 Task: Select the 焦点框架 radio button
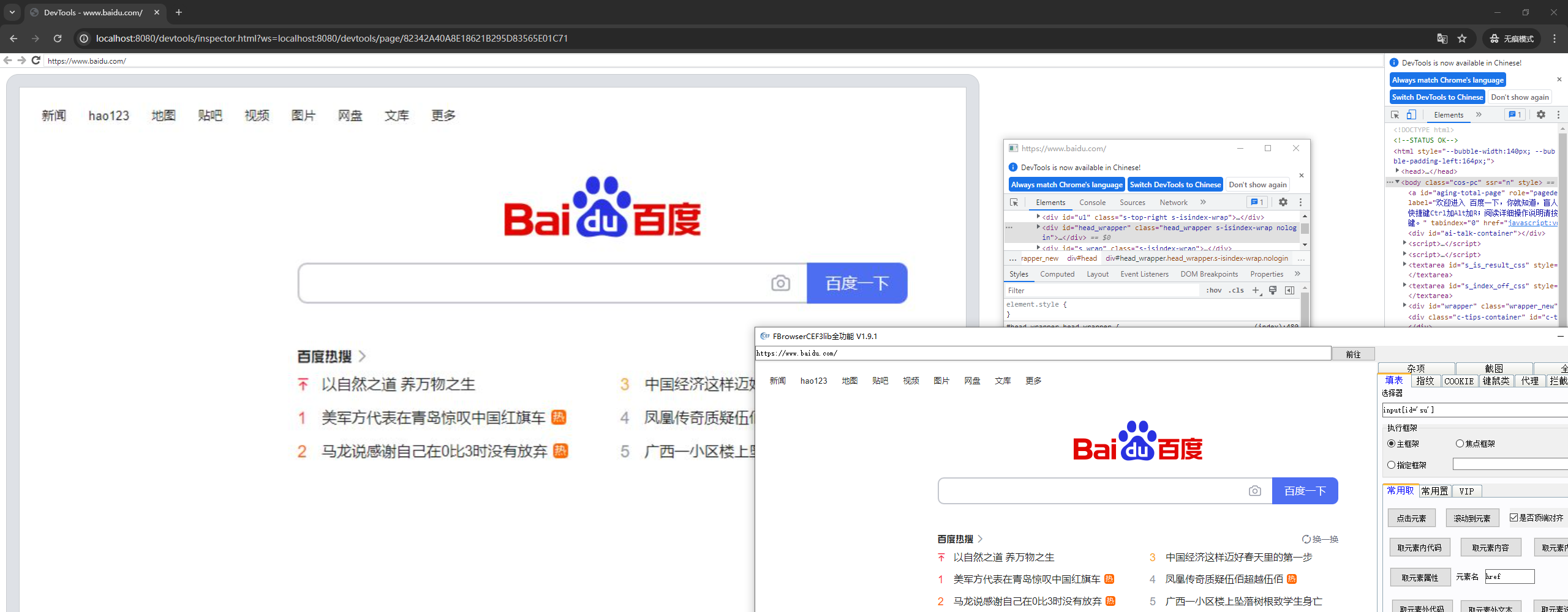tap(1460, 444)
